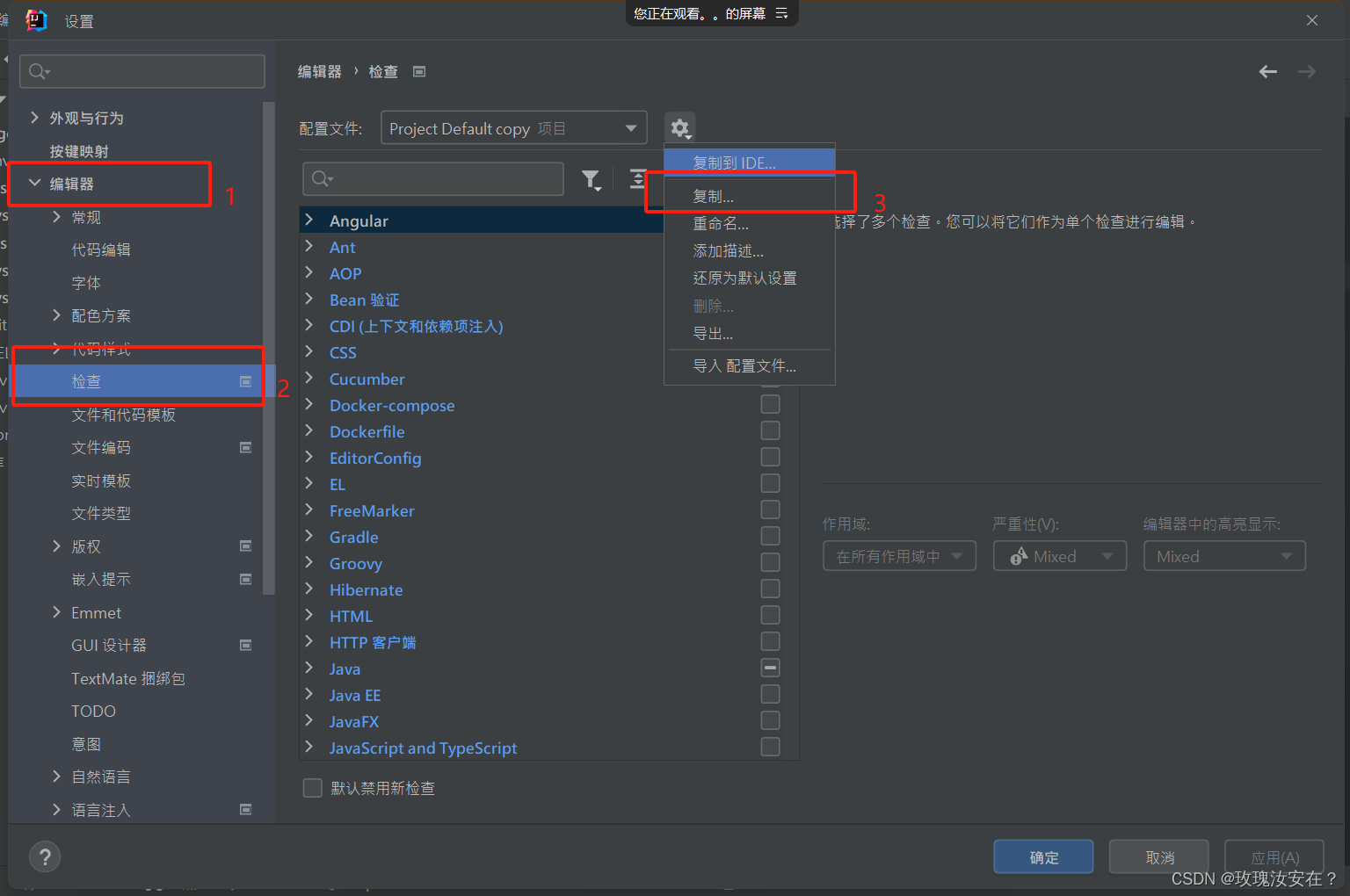Open 实时模板 settings page

click(x=101, y=481)
